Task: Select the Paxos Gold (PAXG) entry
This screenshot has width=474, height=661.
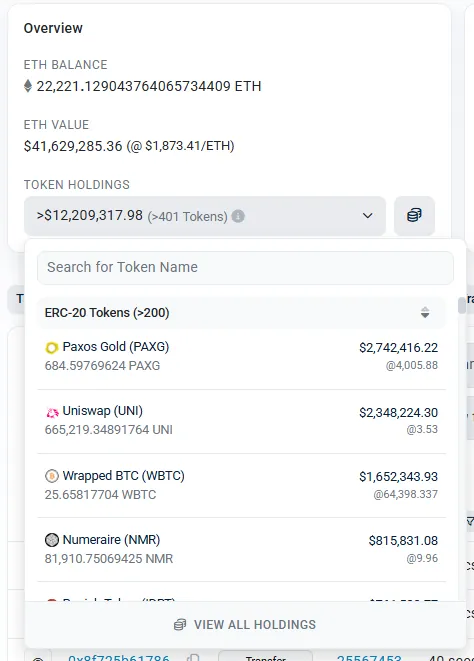Action: 241,356
